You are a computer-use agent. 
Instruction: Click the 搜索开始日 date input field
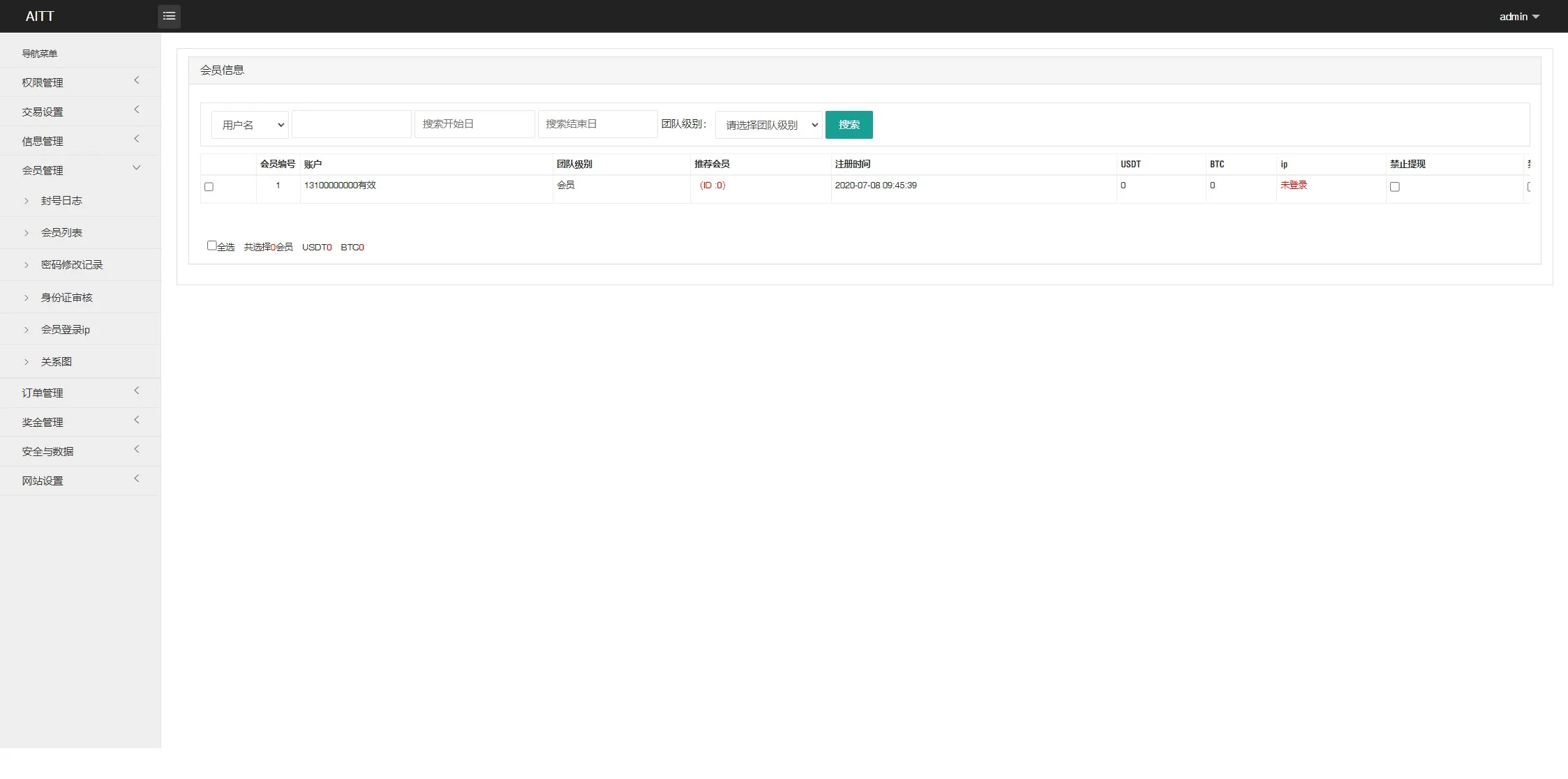pos(475,124)
